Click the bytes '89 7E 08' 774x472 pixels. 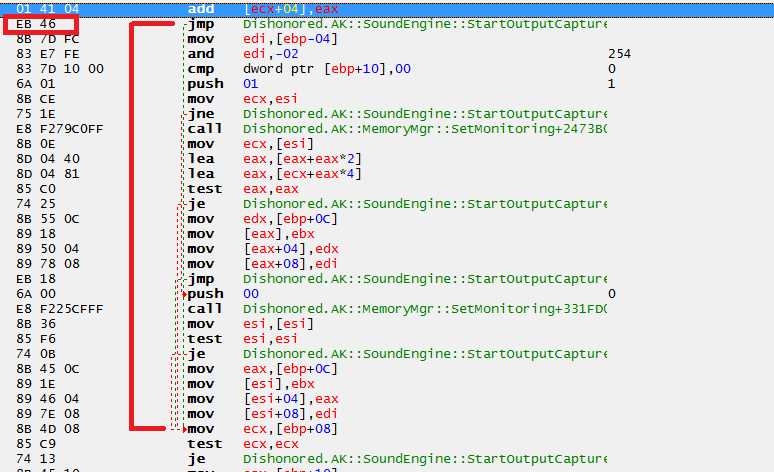click(47, 414)
